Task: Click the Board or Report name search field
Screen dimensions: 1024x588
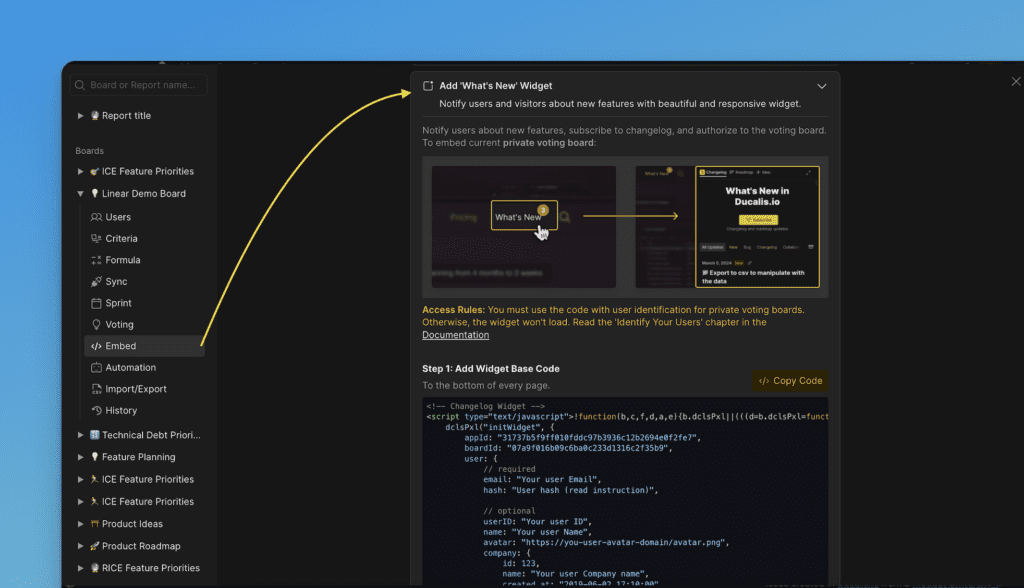Action: [x=140, y=85]
